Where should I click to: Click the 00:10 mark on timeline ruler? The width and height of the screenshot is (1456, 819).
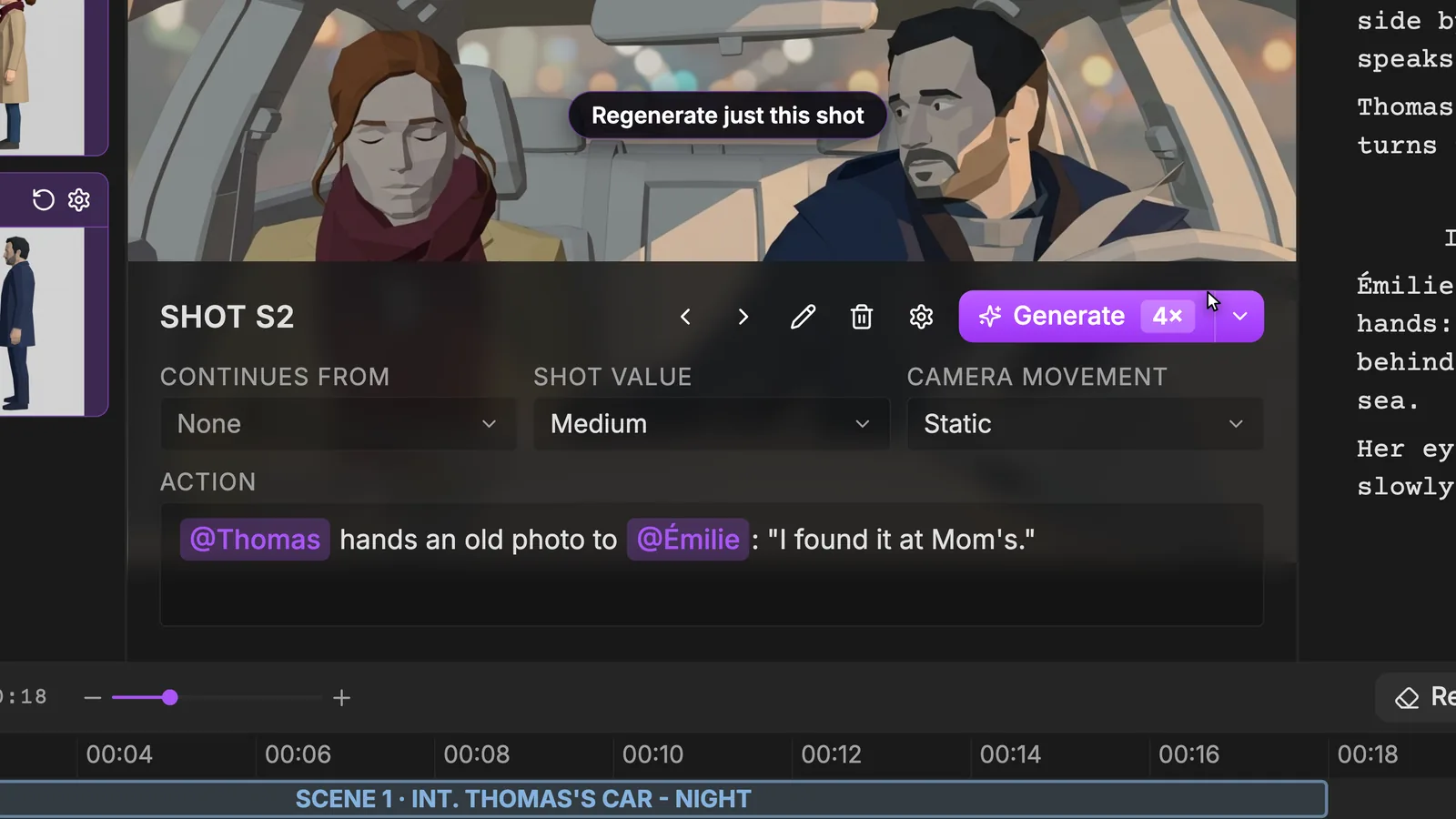652,754
